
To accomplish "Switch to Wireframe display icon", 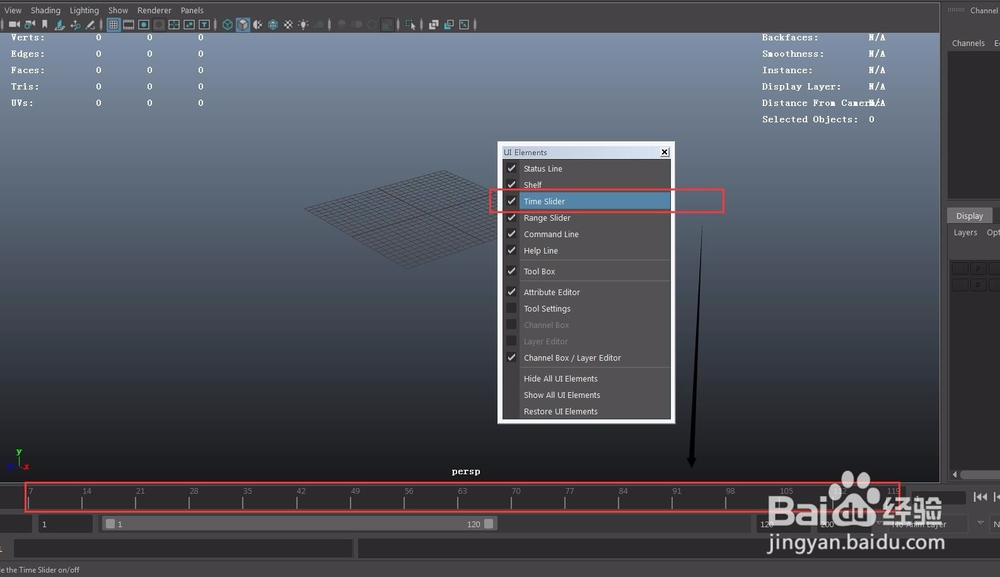I will 227,24.
